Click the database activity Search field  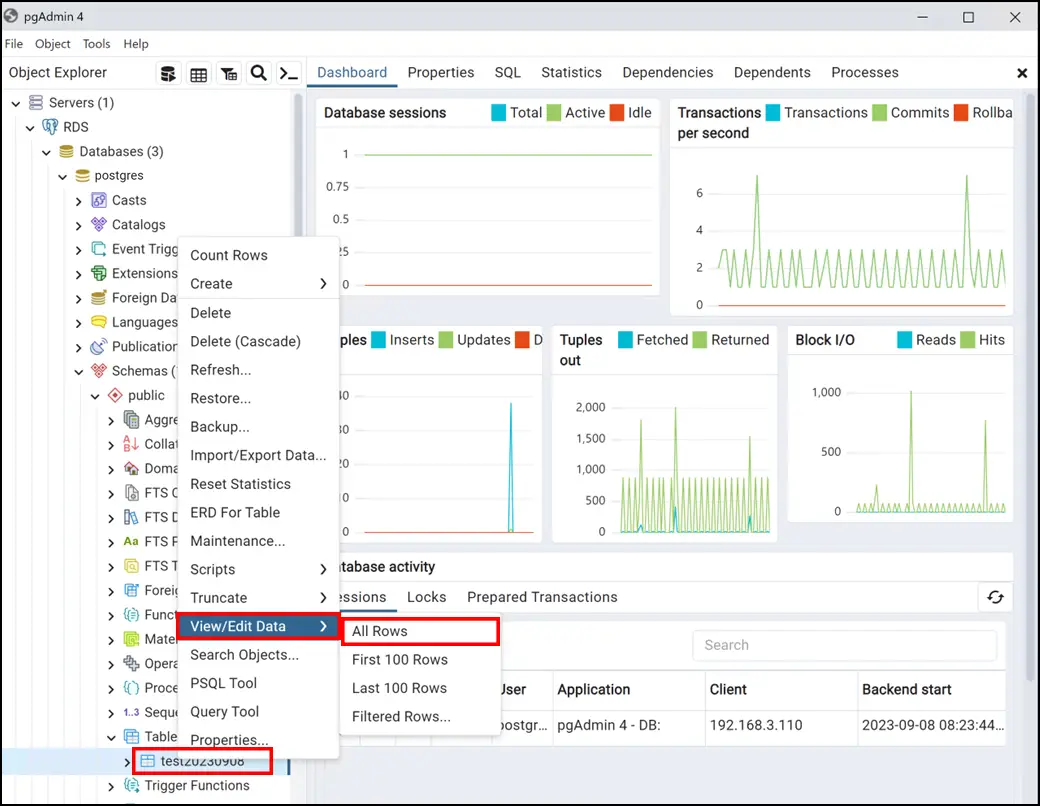(x=844, y=645)
